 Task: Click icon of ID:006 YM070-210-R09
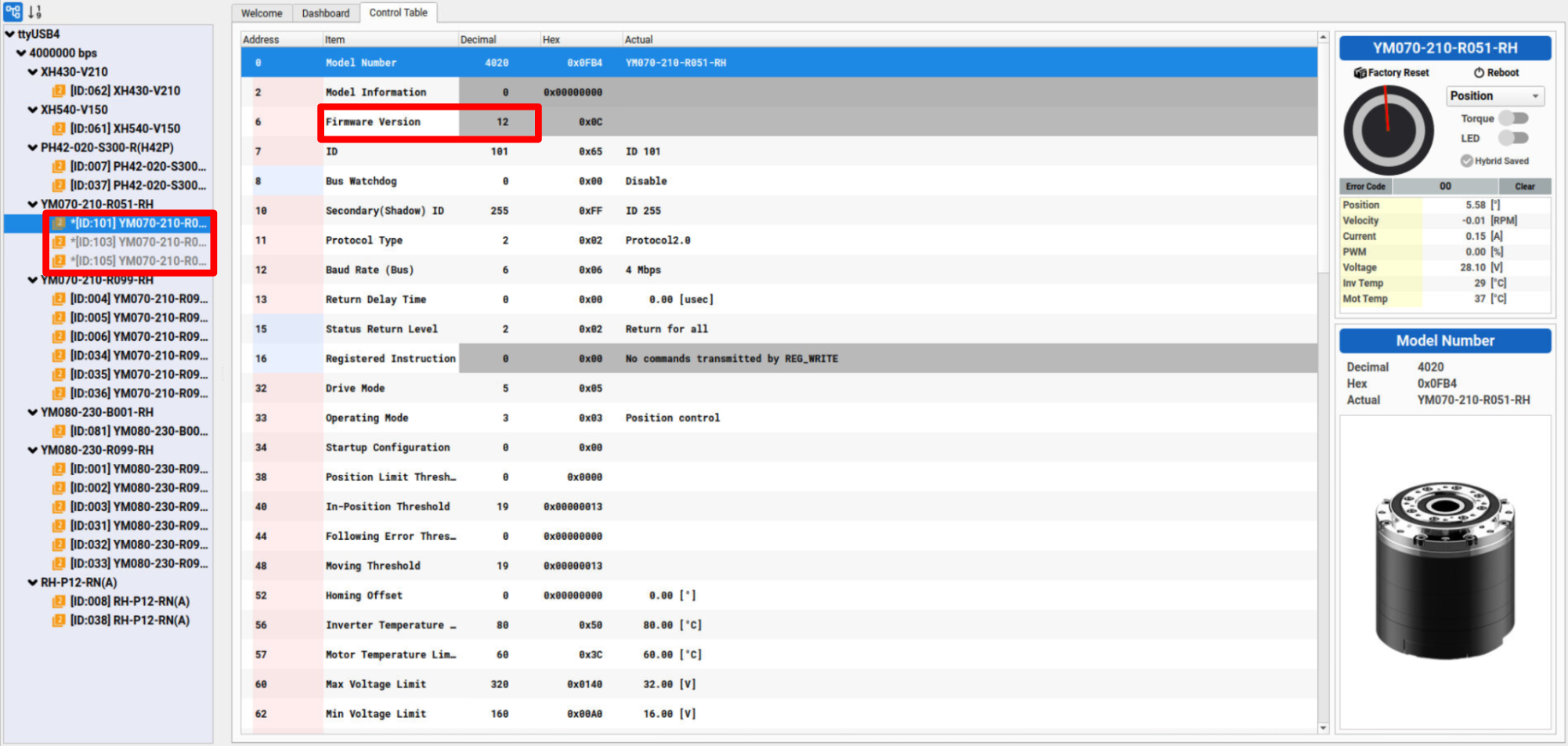click(x=59, y=336)
